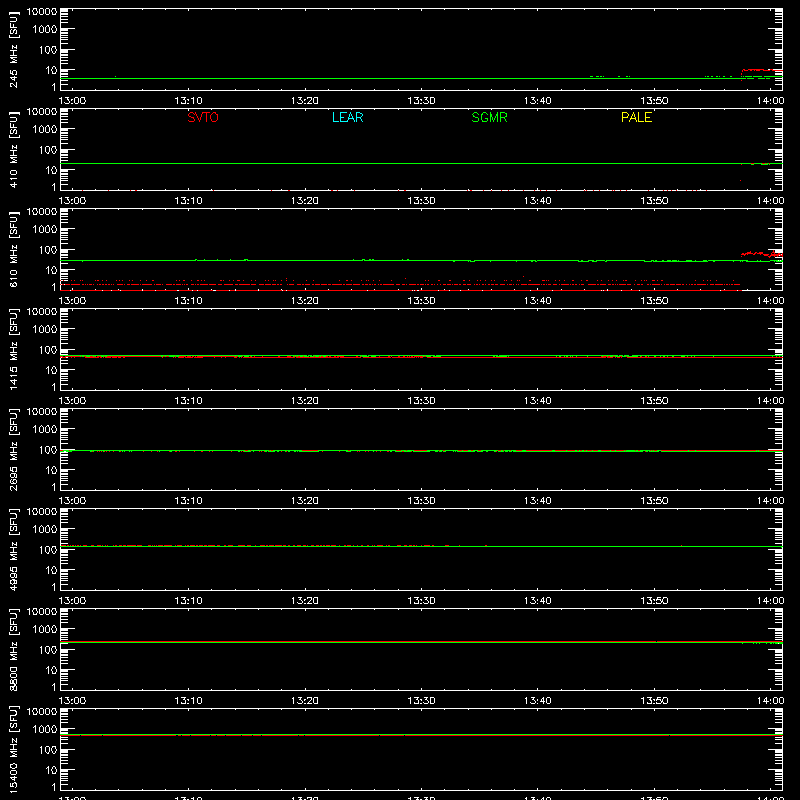
Task: Click the cyan LEAR station legend label
Action: [x=347, y=117]
